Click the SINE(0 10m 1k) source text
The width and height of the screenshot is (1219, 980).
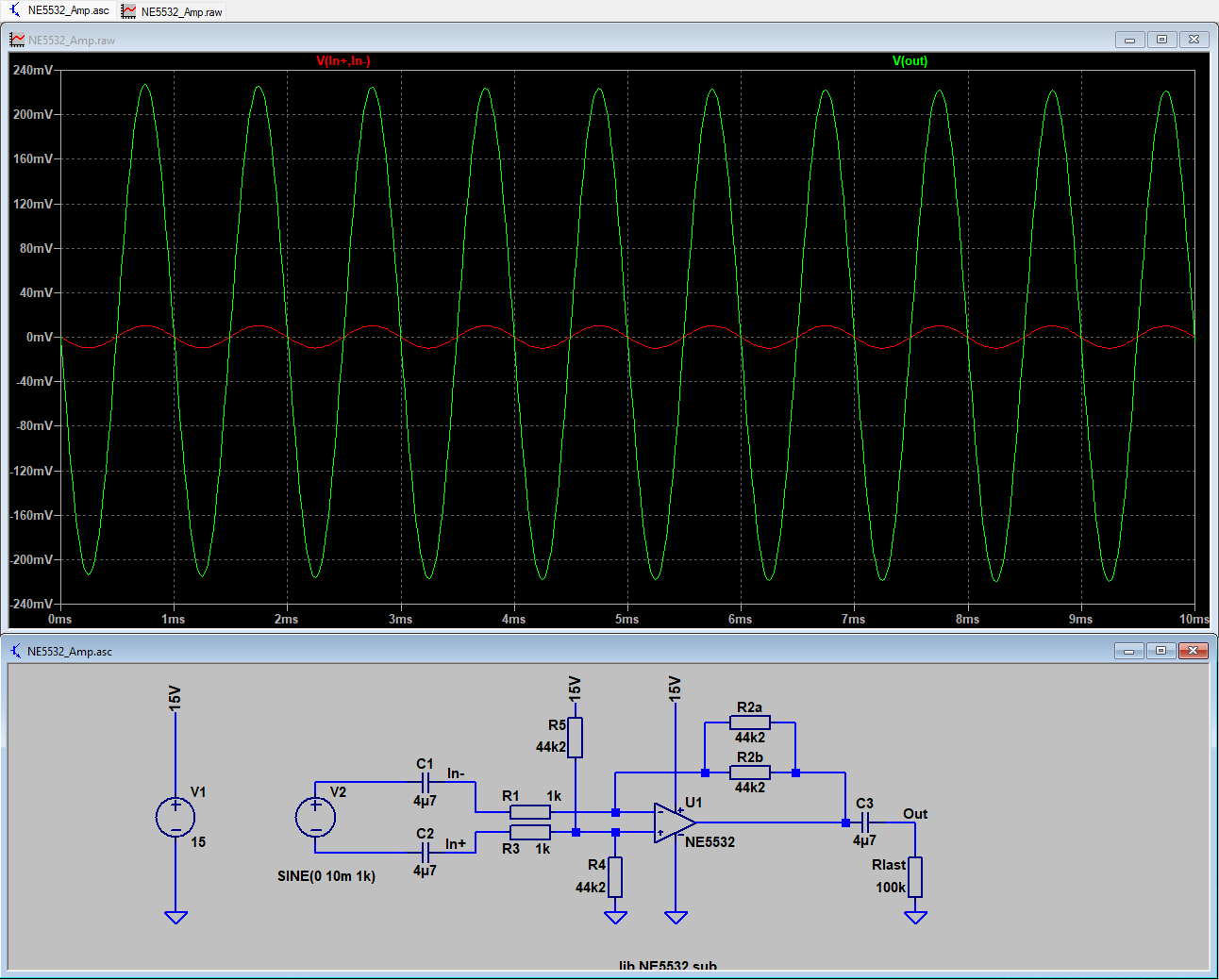(x=326, y=876)
